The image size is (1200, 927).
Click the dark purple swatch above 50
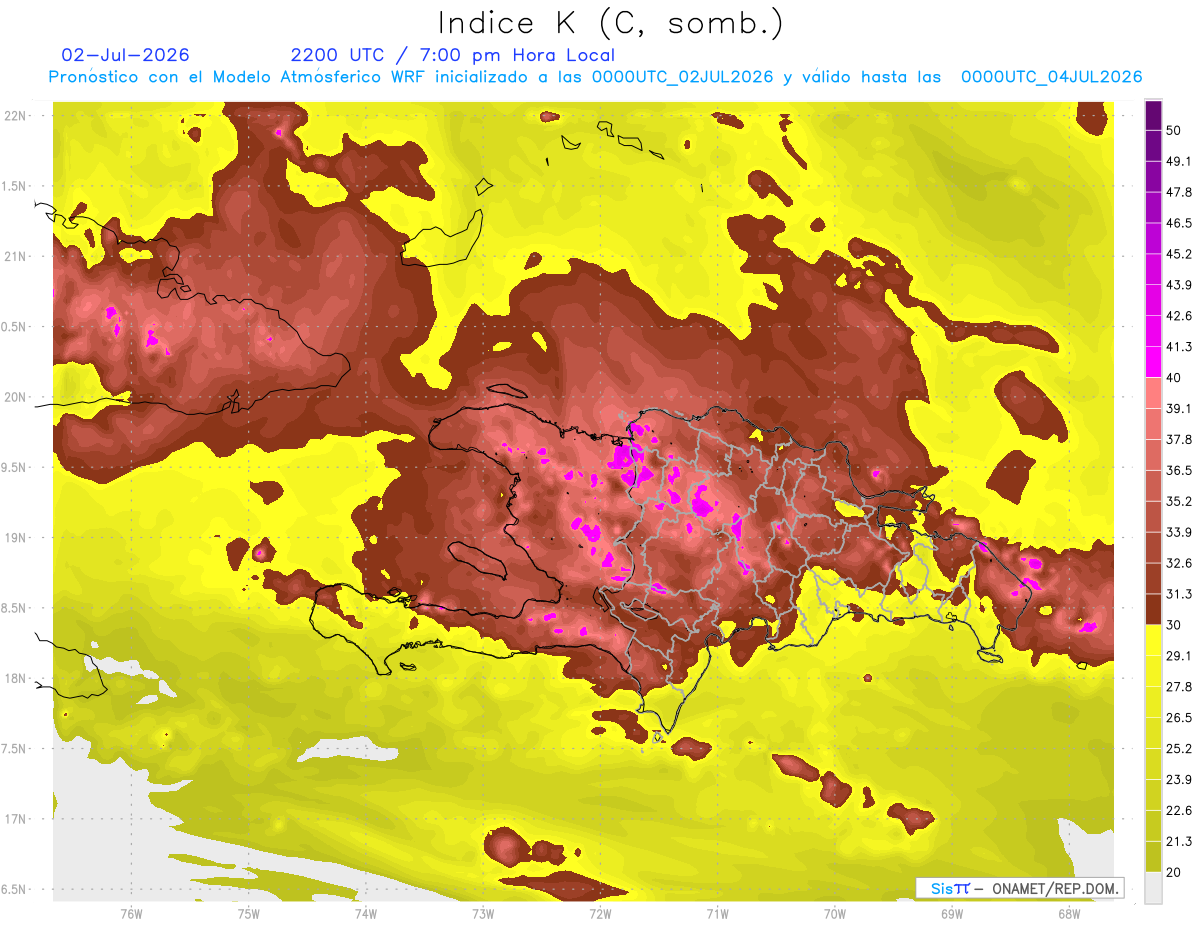point(1153,114)
